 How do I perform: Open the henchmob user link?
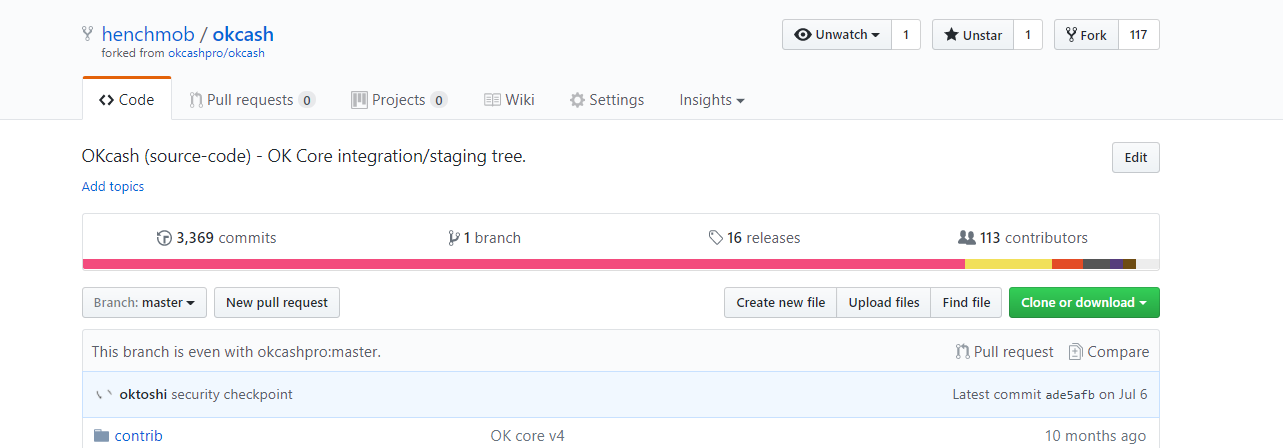click(x=147, y=35)
